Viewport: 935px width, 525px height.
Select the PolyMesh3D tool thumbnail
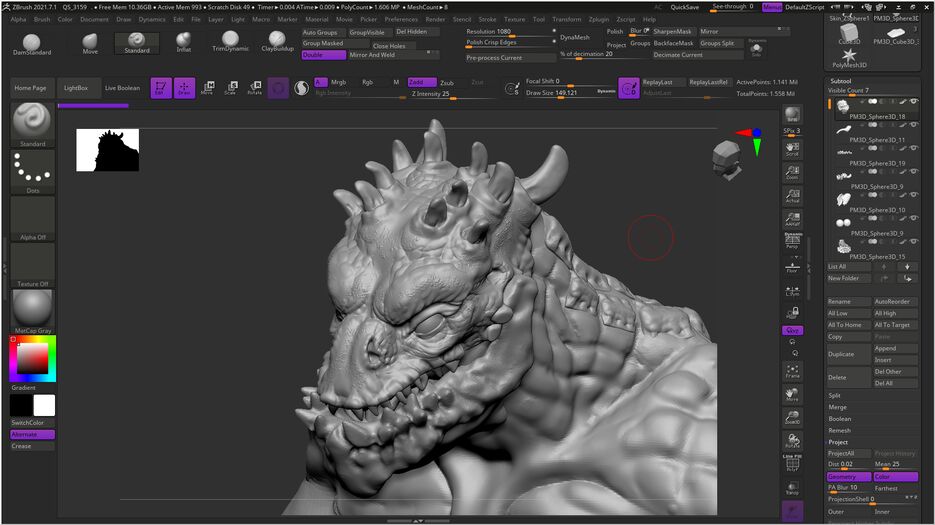point(849,58)
